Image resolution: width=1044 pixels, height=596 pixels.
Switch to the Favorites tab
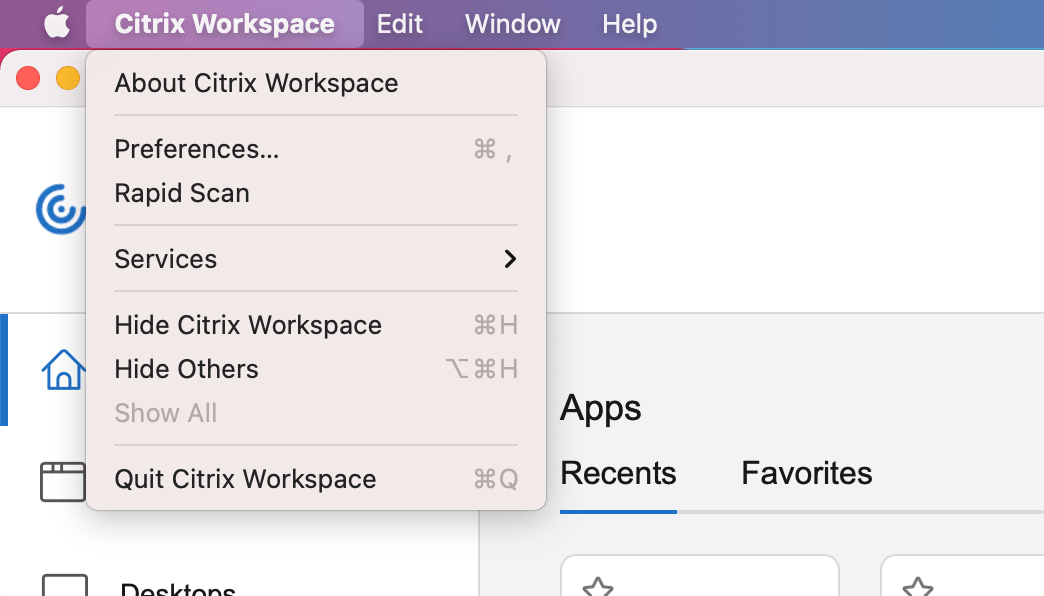tap(806, 472)
